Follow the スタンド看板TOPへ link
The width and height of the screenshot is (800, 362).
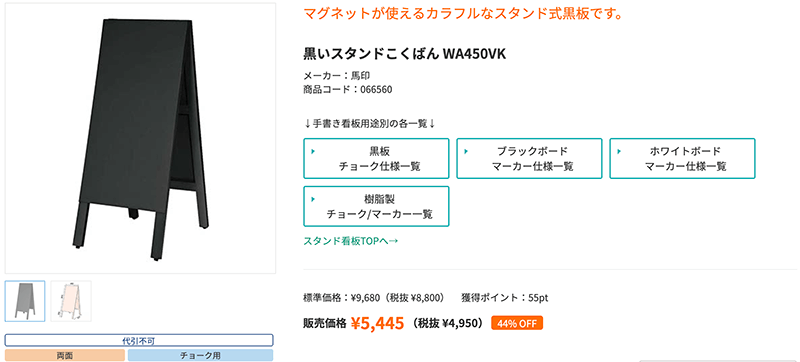351,241
